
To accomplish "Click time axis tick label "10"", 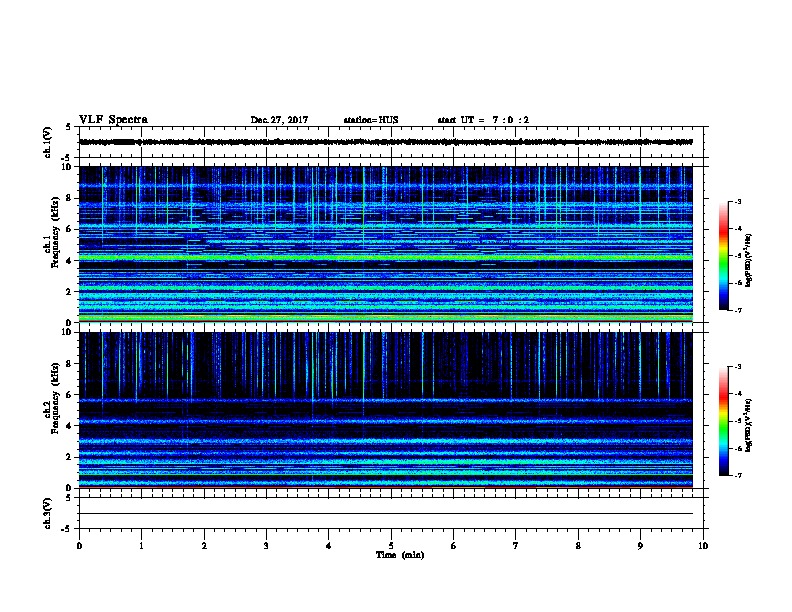I will (x=703, y=546).
